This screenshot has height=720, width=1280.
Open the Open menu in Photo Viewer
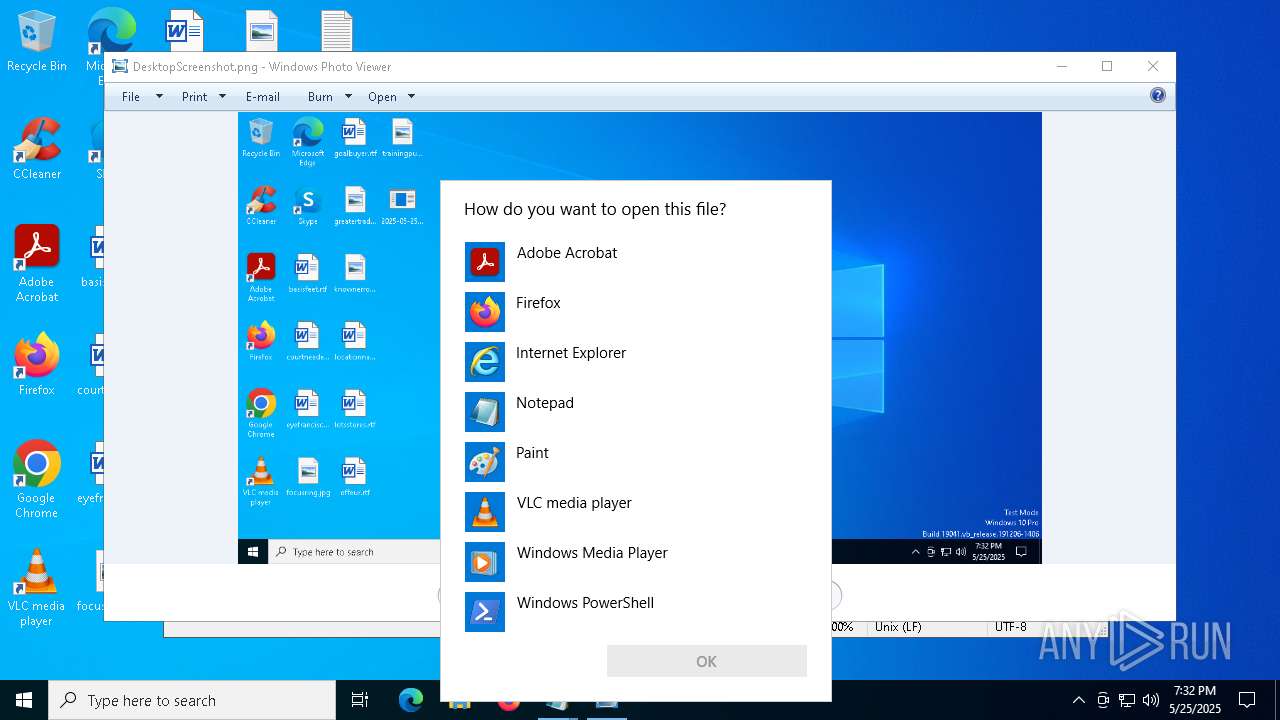[x=382, y=97]
